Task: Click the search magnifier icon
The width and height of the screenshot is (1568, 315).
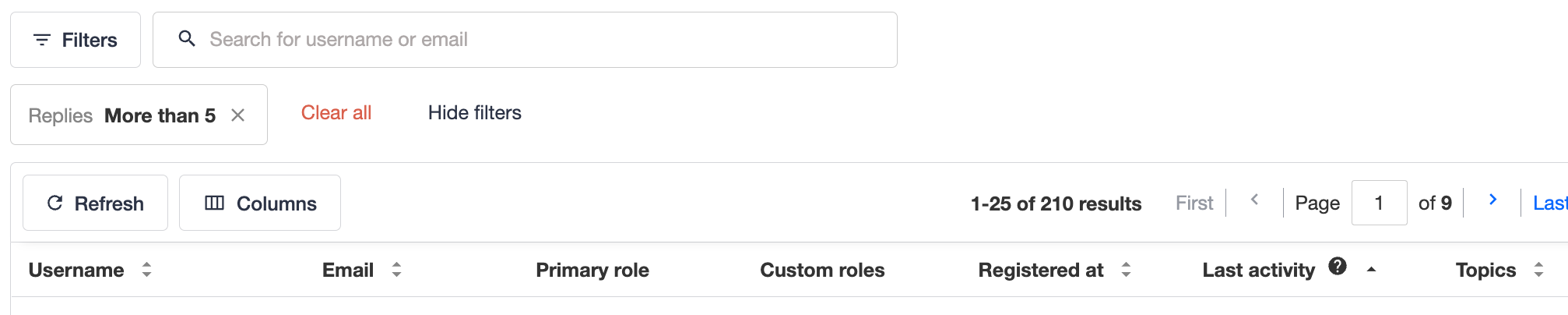Action: pos(187,38)
